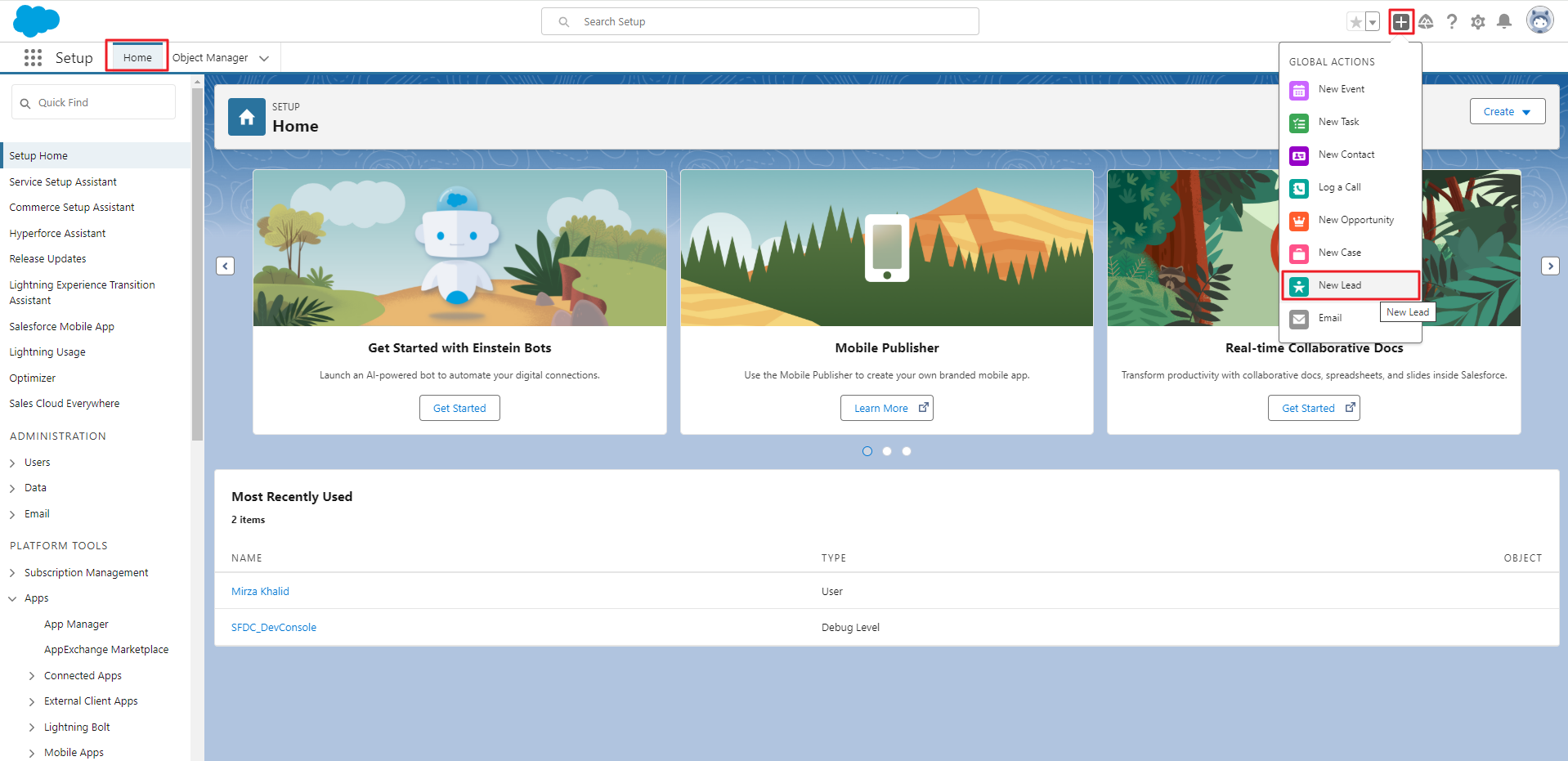This screenshot has height=761, width=1568.
Task: Open the Setup gear icon
Action: (x=1478, y=22)
